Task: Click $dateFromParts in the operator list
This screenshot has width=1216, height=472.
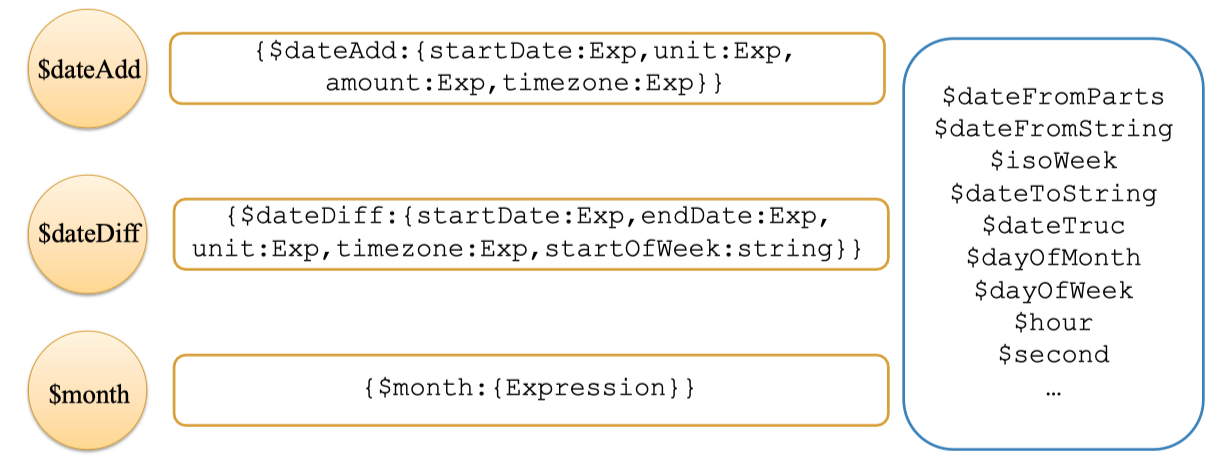Action: click(1053, 97)
